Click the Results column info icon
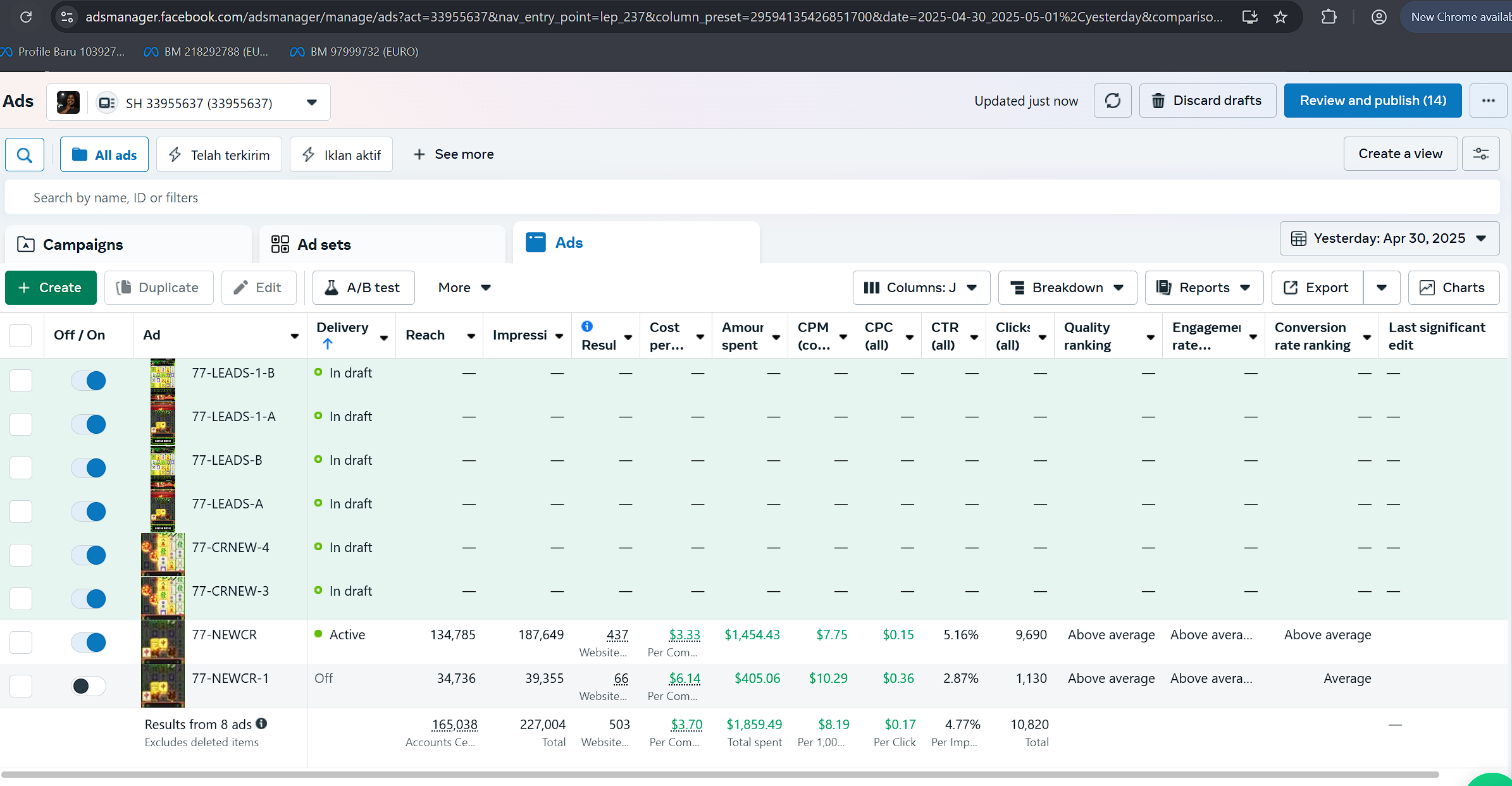Viewport: 1512px width, 786px height. (x=587, y=326)
